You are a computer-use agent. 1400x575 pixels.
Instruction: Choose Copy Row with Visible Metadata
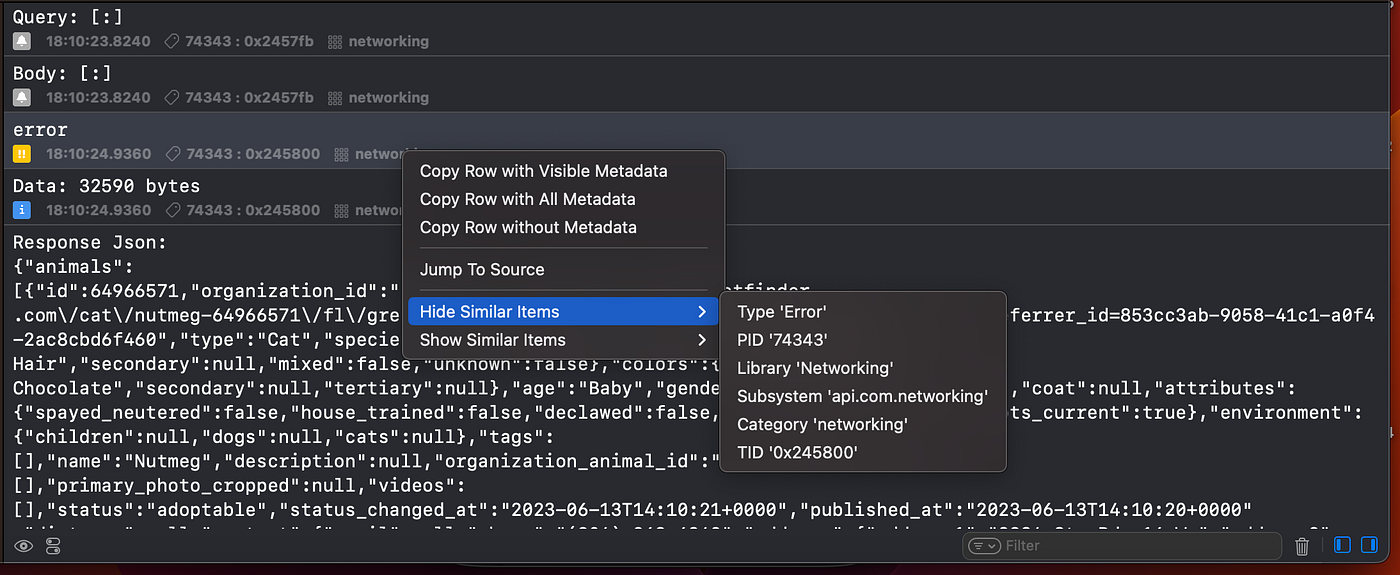tap(543, 171)
